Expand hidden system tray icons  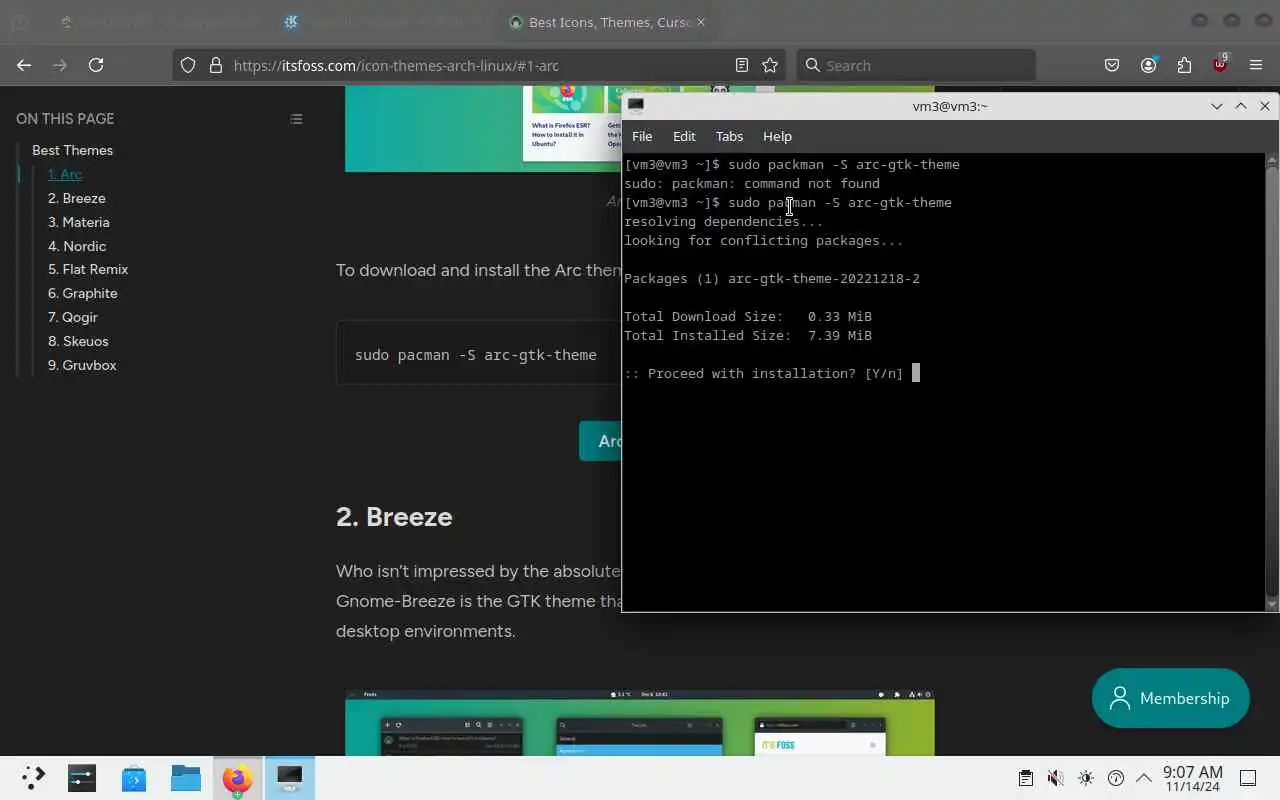[x=1144, y=778]
